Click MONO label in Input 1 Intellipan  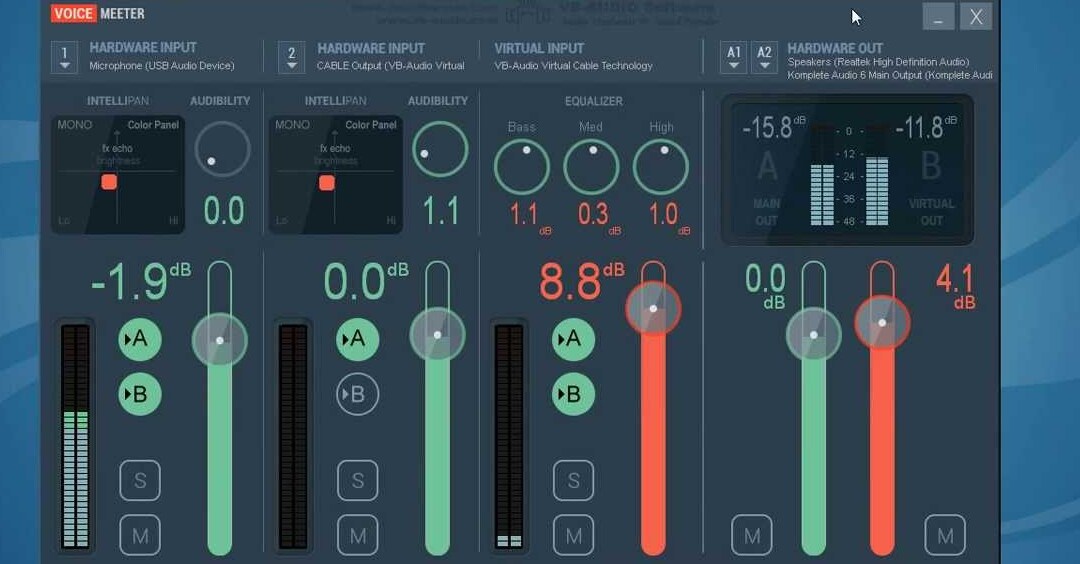[74, 125]
